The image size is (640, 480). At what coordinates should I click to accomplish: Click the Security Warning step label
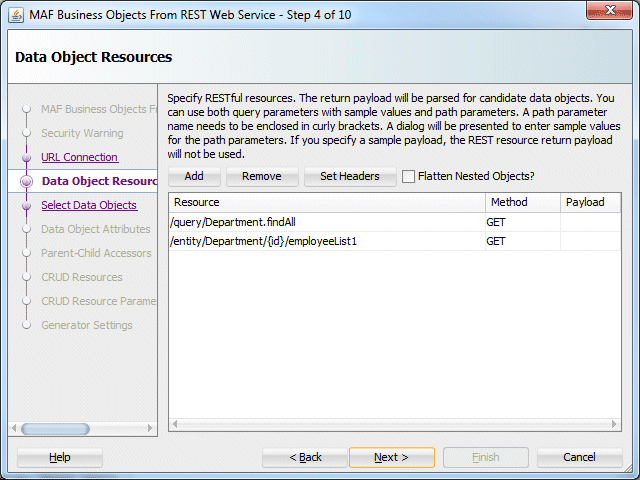coord(82,133)
